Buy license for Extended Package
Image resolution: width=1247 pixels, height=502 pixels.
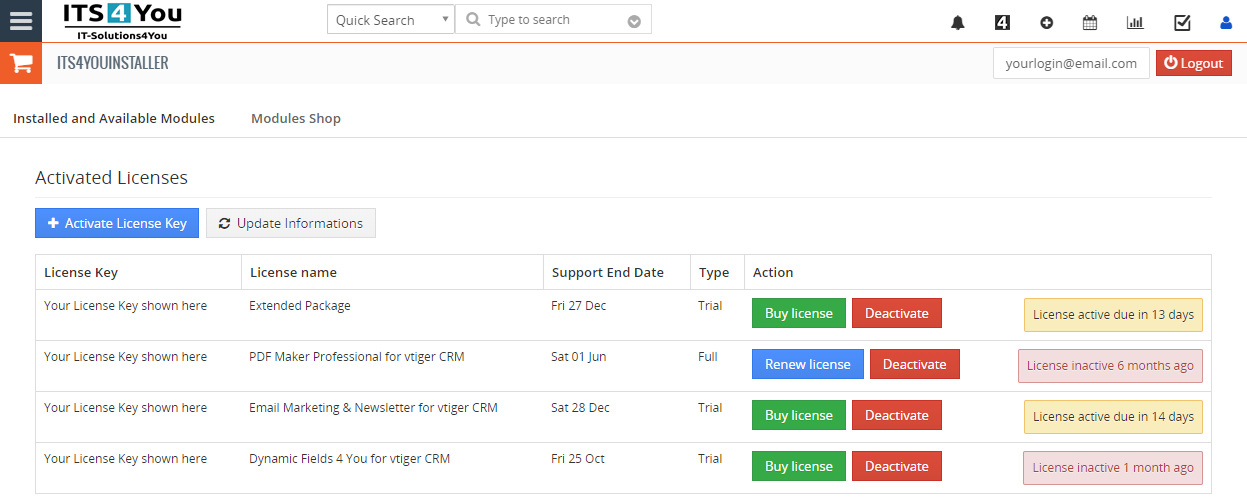798,313
